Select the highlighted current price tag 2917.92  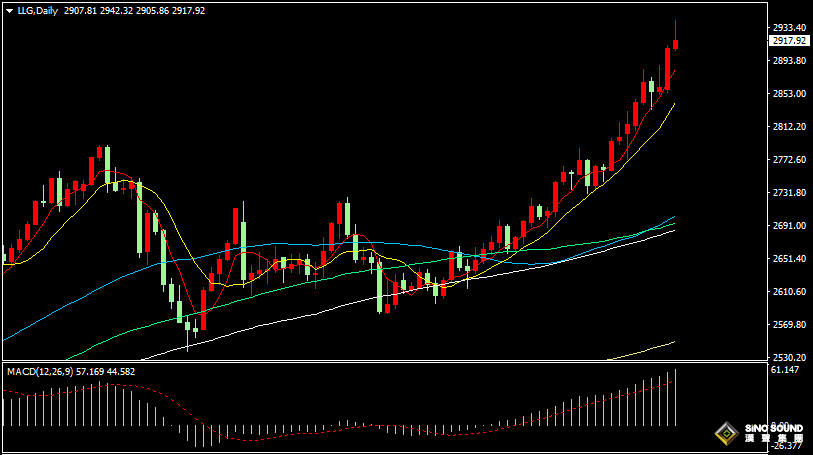click(x=789, y=40)
